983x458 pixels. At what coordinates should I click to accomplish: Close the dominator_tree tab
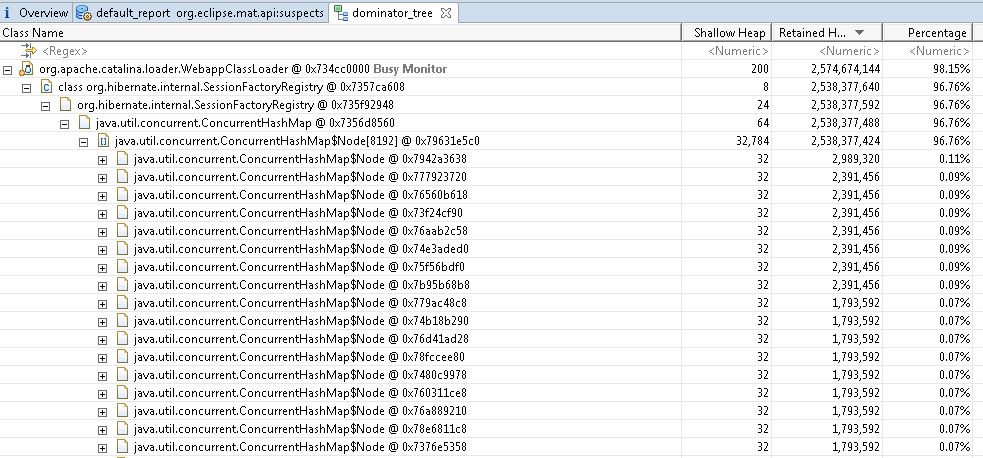(446, 13)
